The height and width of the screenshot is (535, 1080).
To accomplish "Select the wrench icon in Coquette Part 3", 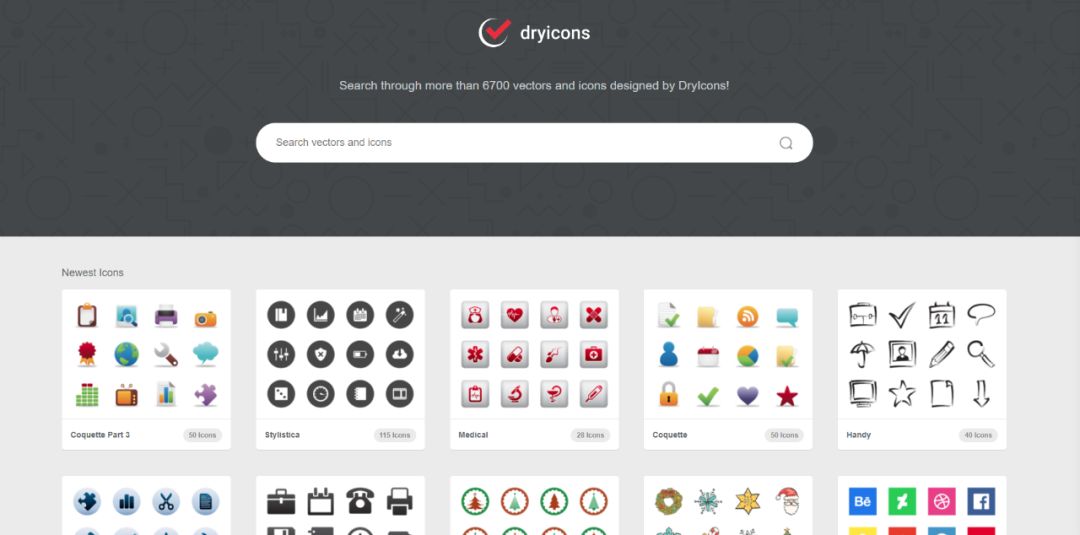I will pyautogui.click(x=166, y=354).
